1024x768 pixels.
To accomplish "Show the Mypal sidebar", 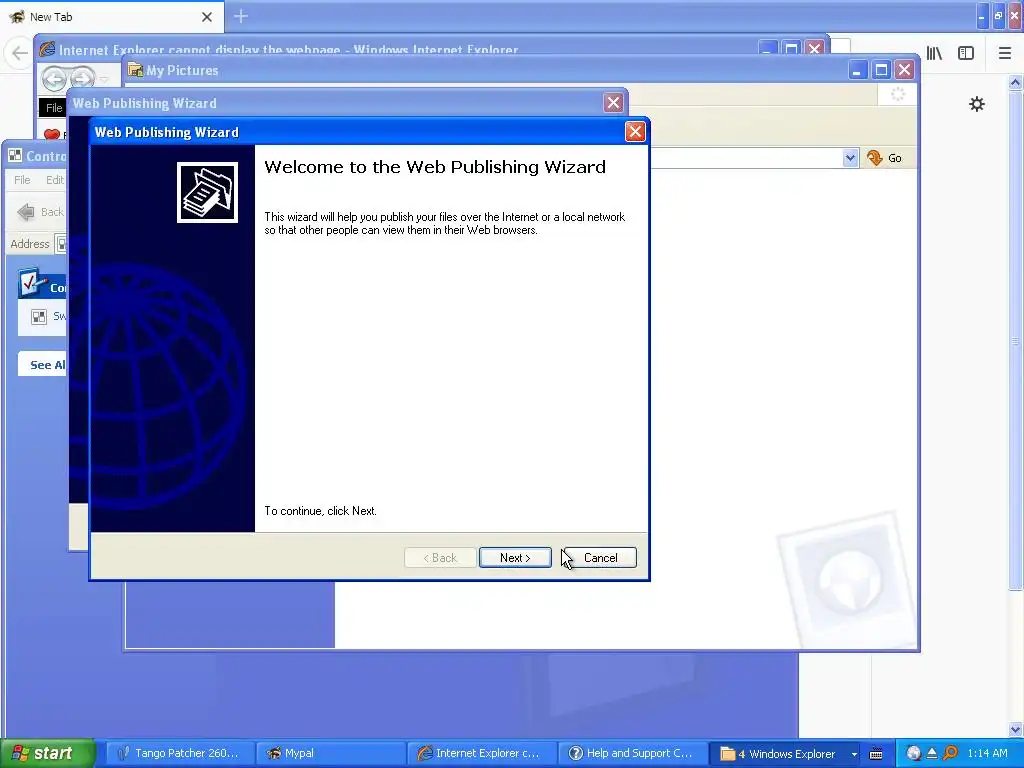I will click(x=966, y=53).
